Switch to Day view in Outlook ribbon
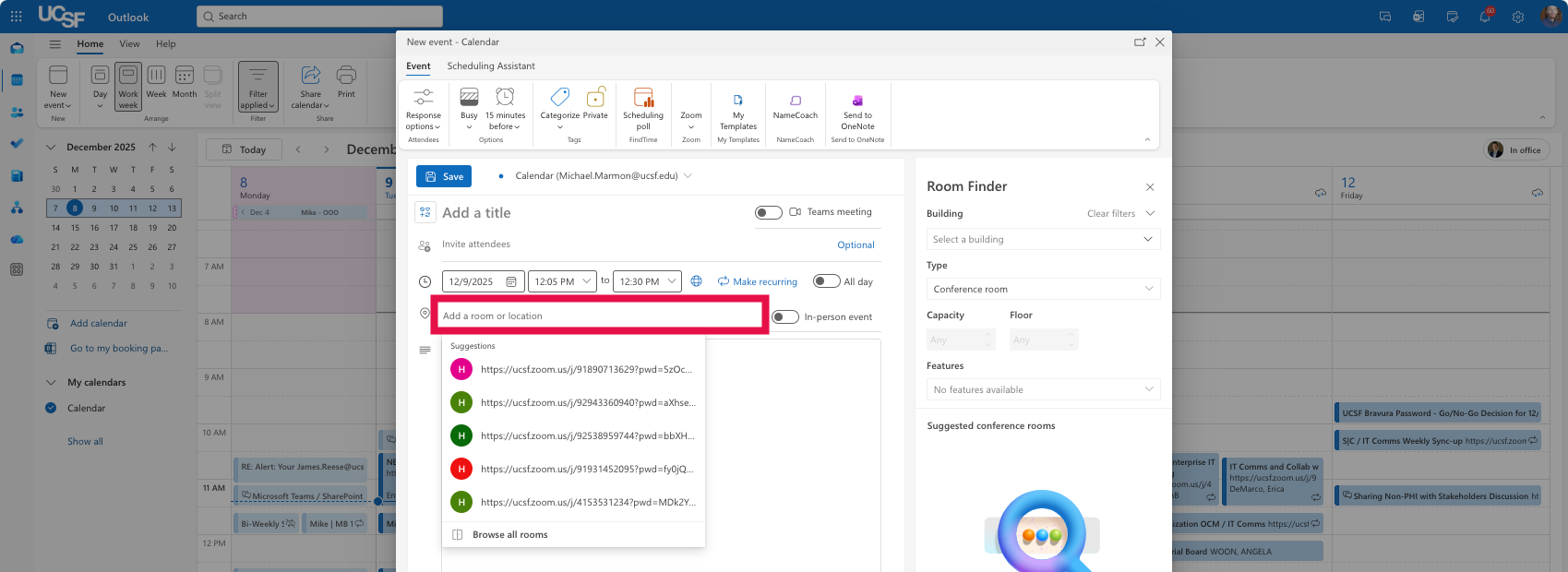Image resolution: width=1568 pixels, height=572 pixels. point(100,86)
